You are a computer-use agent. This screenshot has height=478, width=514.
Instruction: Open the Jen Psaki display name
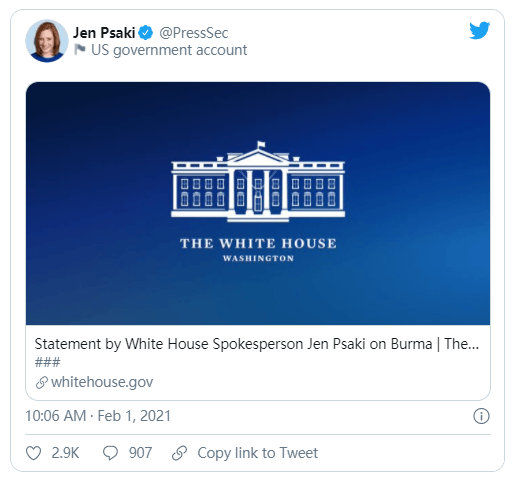[104, 33]
